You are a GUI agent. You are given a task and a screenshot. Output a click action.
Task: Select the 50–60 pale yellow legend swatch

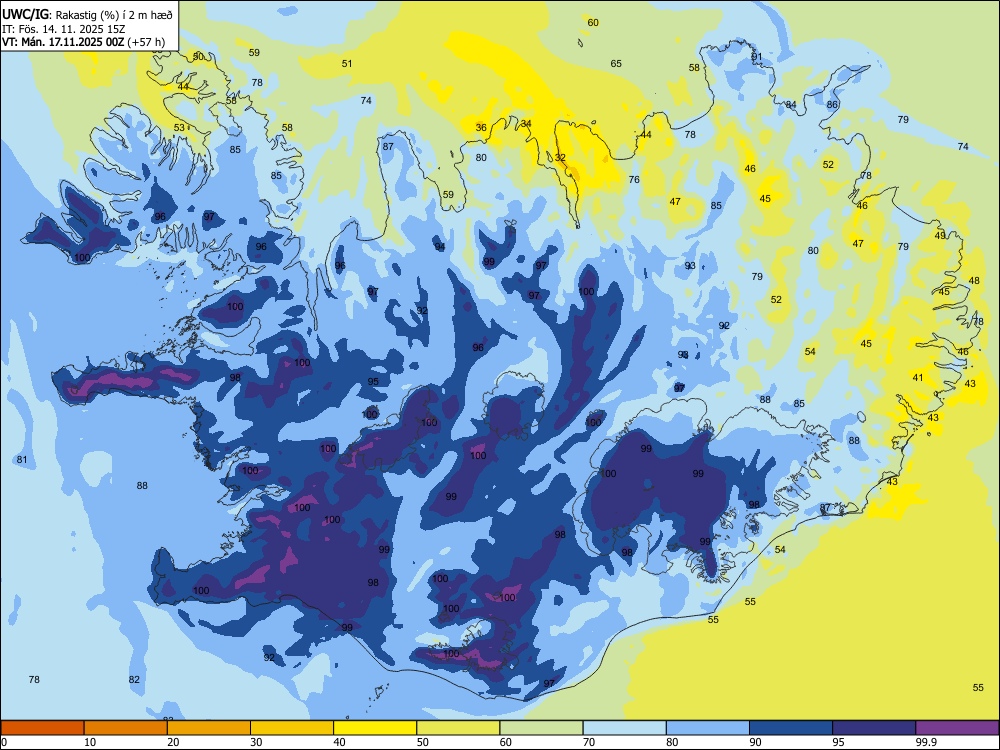pos(458,728)
